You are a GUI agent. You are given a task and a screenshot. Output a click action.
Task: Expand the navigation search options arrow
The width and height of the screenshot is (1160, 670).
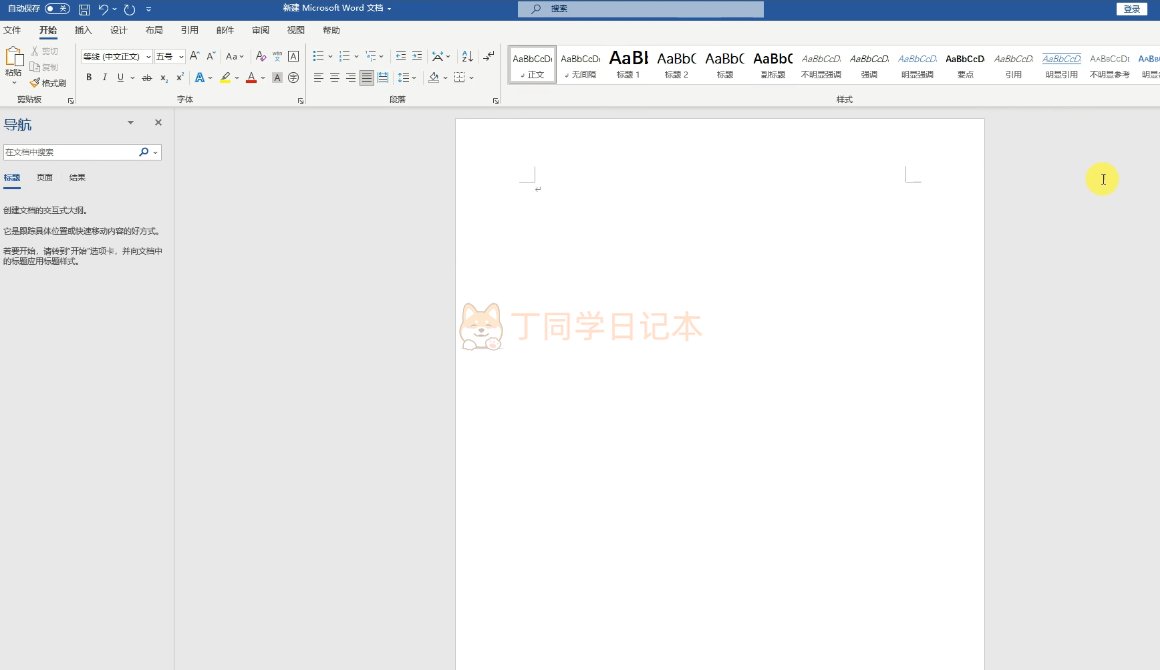156,153
